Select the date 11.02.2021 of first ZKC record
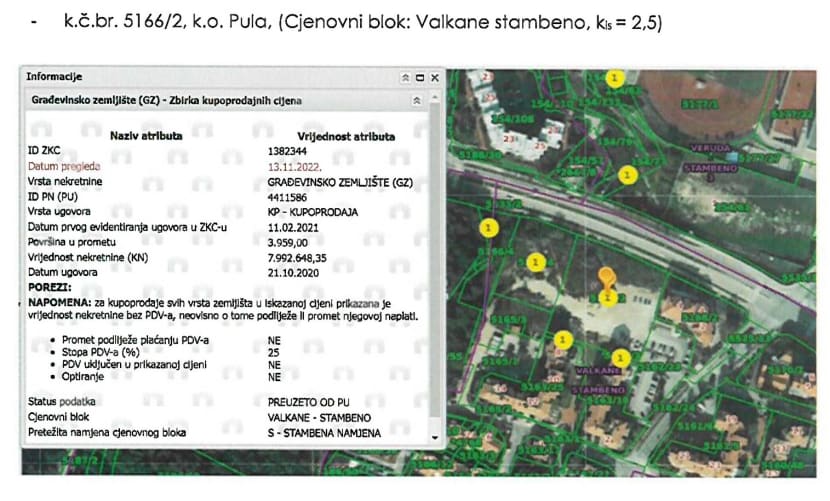The image size is (830, 501). point(293,228)
